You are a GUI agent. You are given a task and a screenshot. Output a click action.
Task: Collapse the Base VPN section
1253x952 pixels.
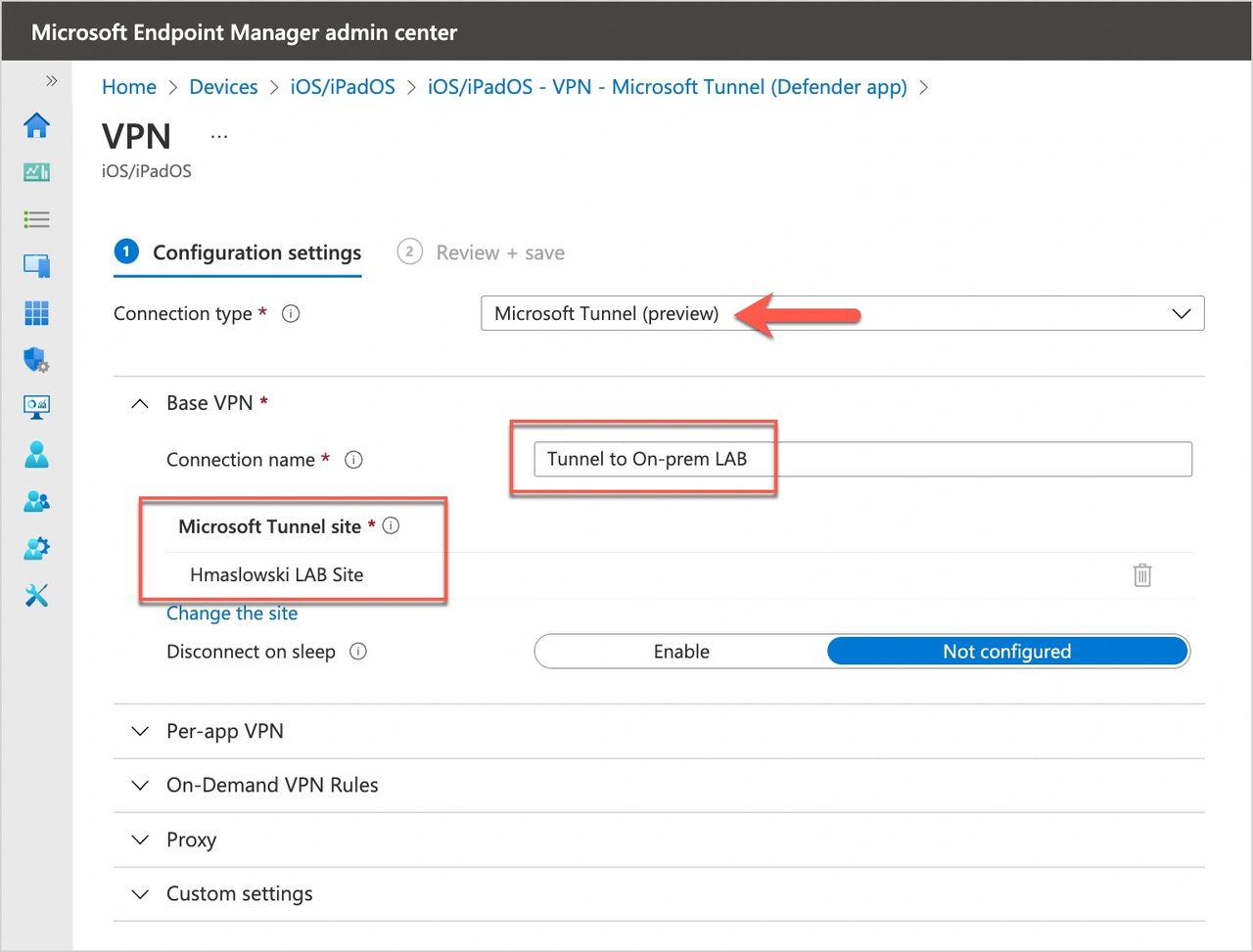click(x=141, y=403)
